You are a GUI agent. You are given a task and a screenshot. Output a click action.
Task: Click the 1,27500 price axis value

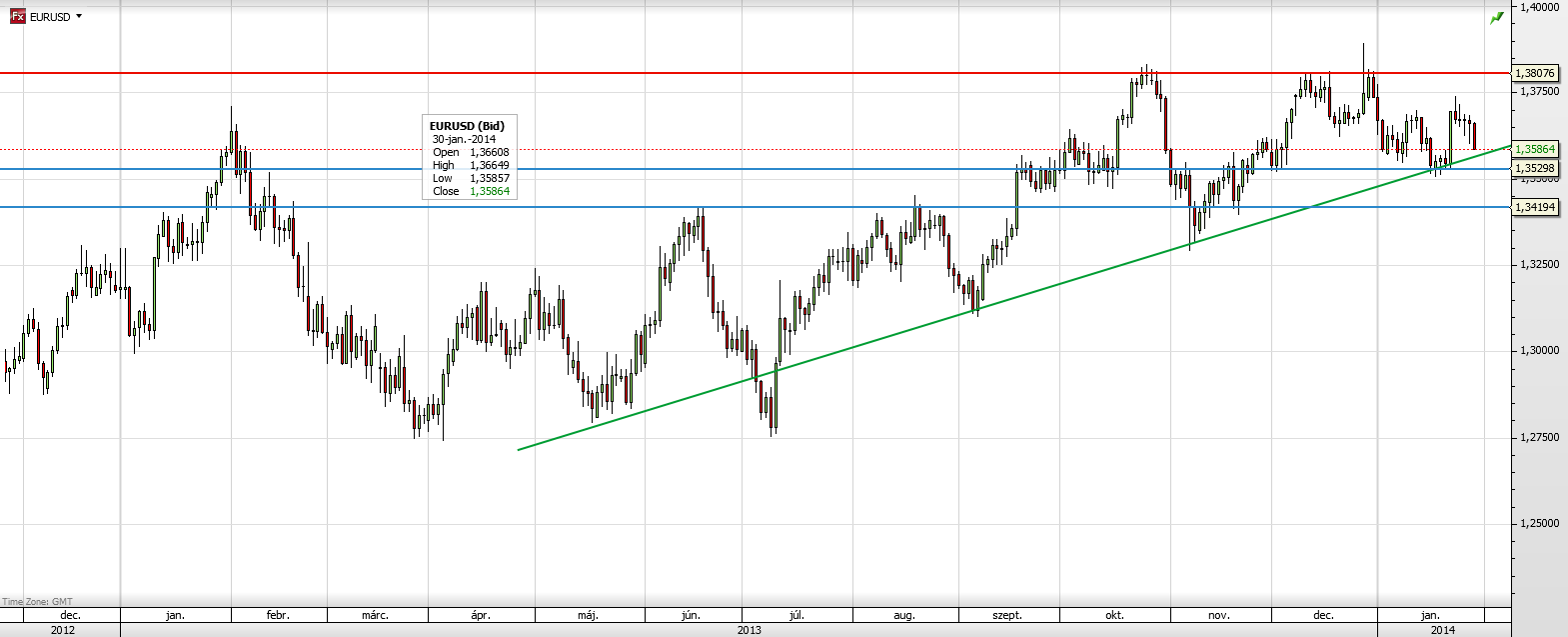[1538, 437]
